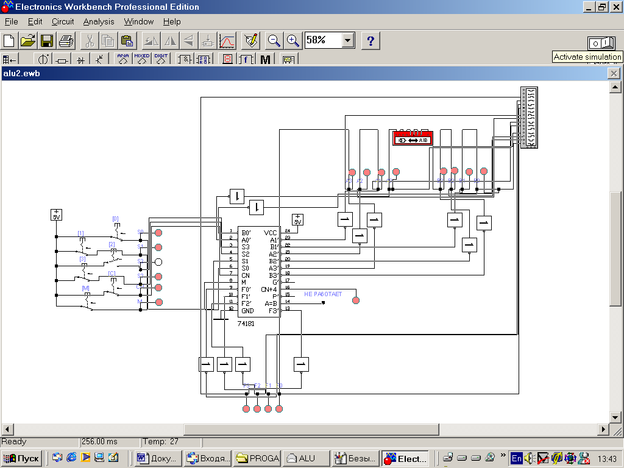Open a circuit with the Open icon
Screen dimensions: 624x468
coord(28,41)
